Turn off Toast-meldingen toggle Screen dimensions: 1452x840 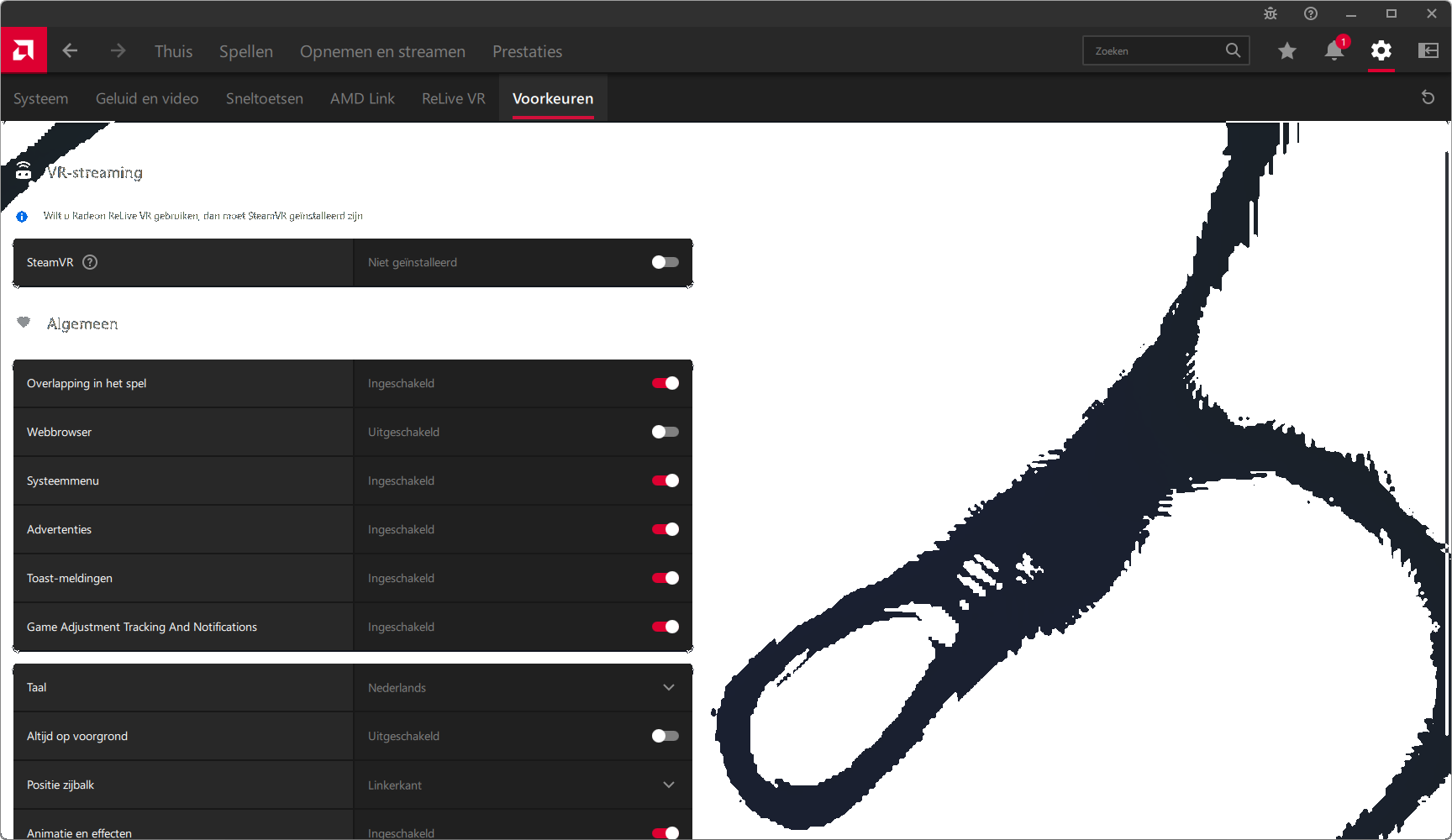665,578
